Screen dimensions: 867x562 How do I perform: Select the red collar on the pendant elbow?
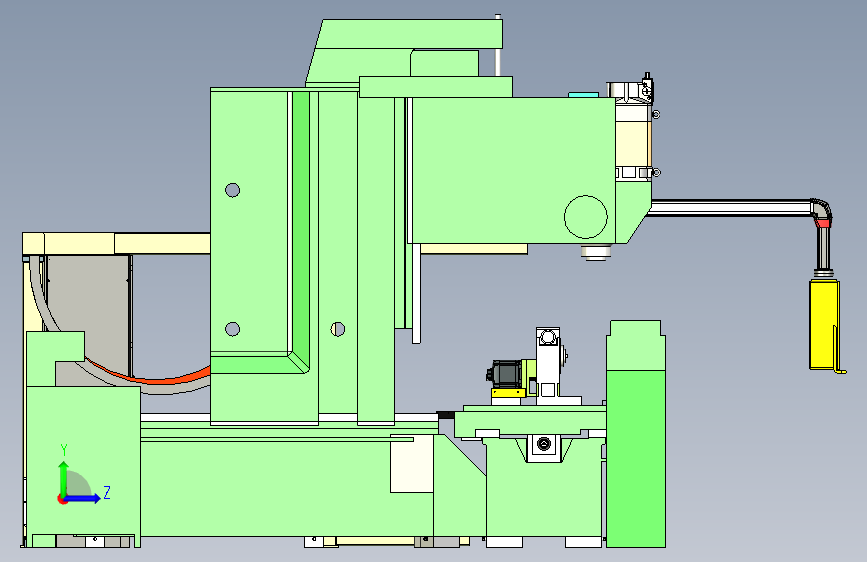(823, 223)
